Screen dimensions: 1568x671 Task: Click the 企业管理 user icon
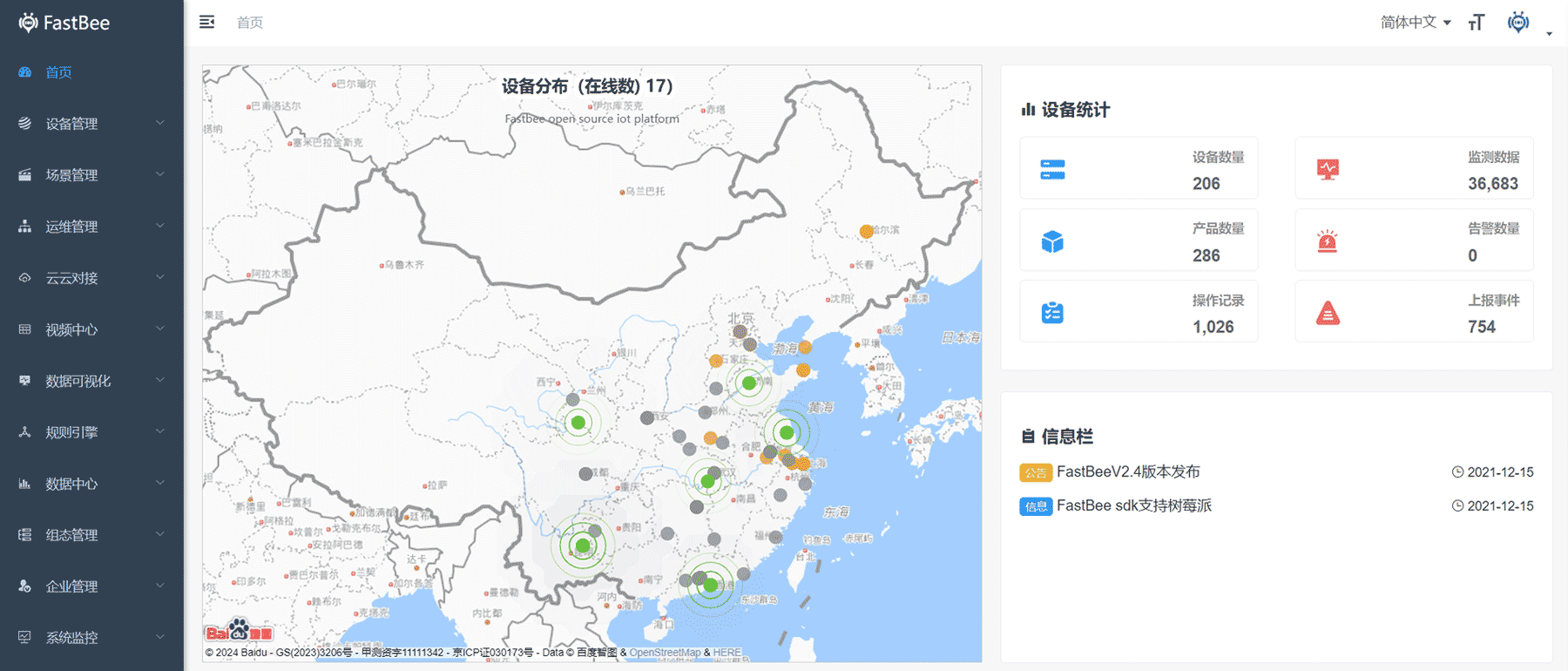pyautogui.click(x=24, y=586)
